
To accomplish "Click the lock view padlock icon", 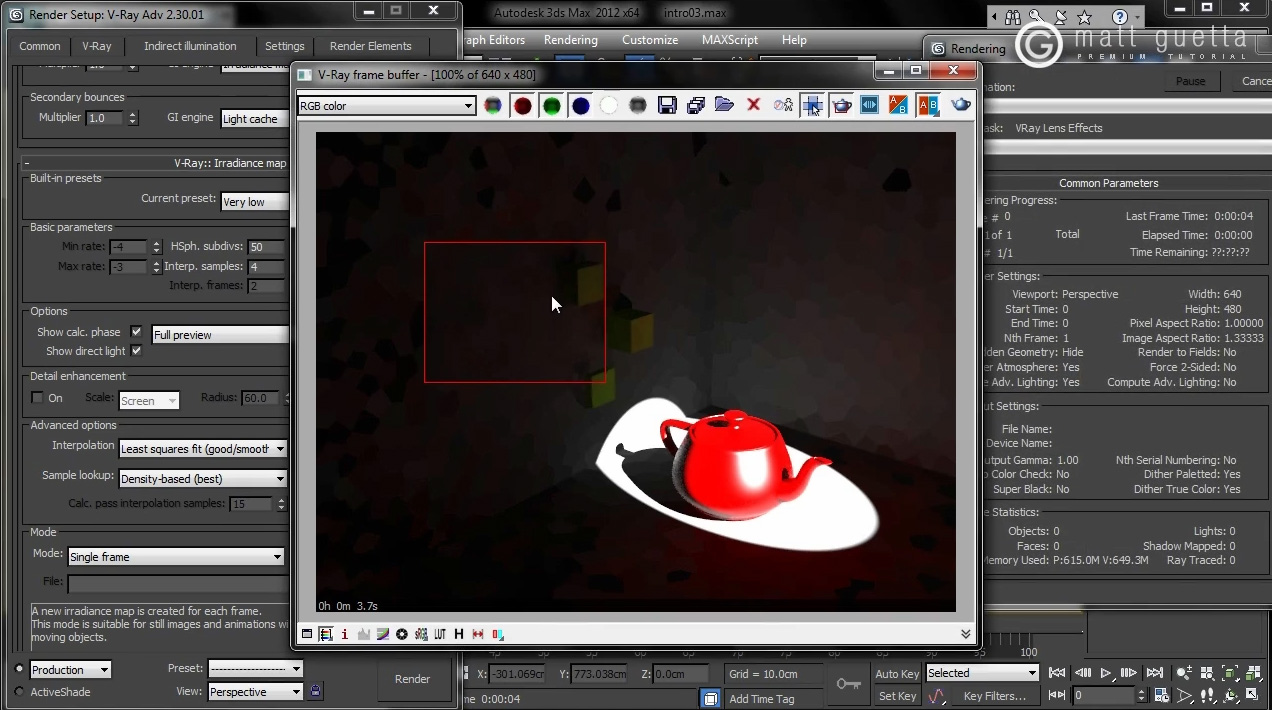I will pos(316,691).
